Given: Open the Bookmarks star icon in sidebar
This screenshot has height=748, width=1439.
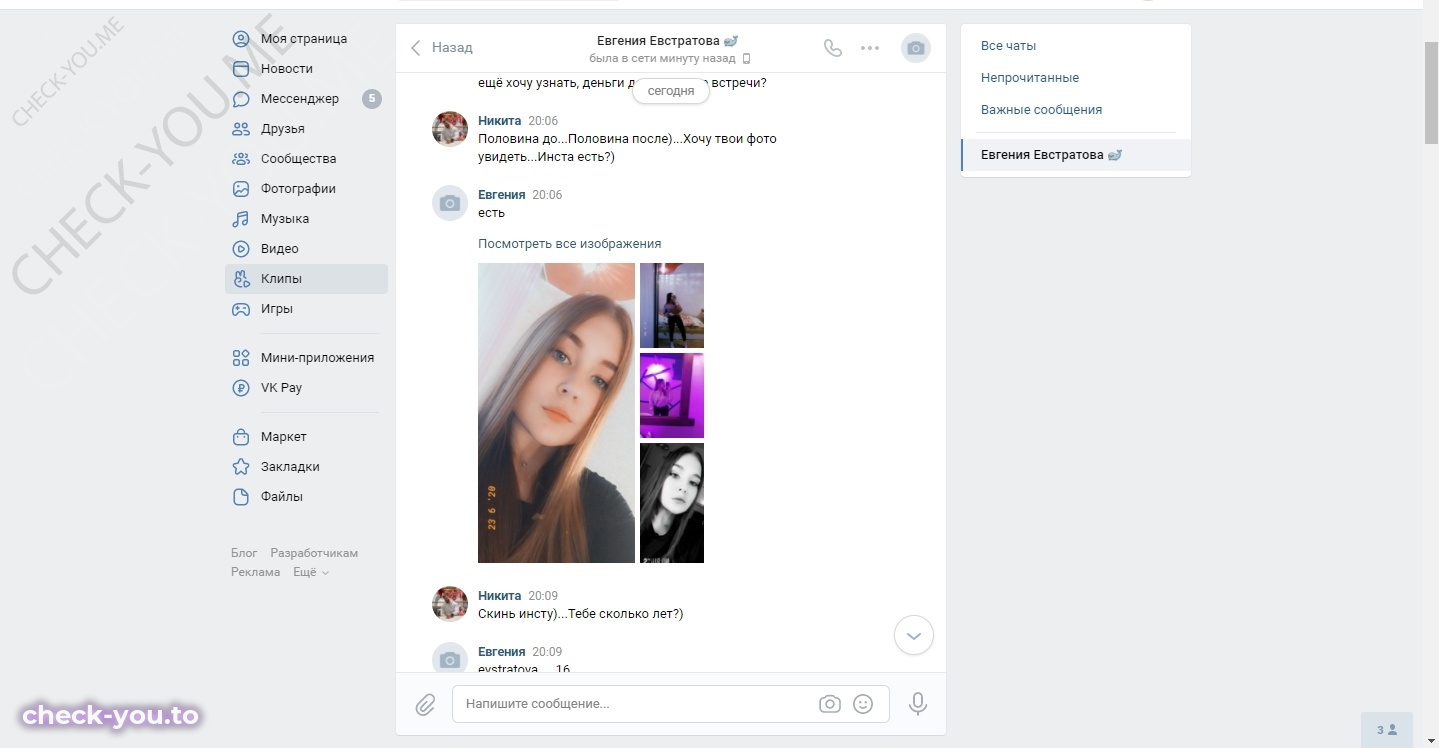Looking at the screenshot, I should 241,467.
